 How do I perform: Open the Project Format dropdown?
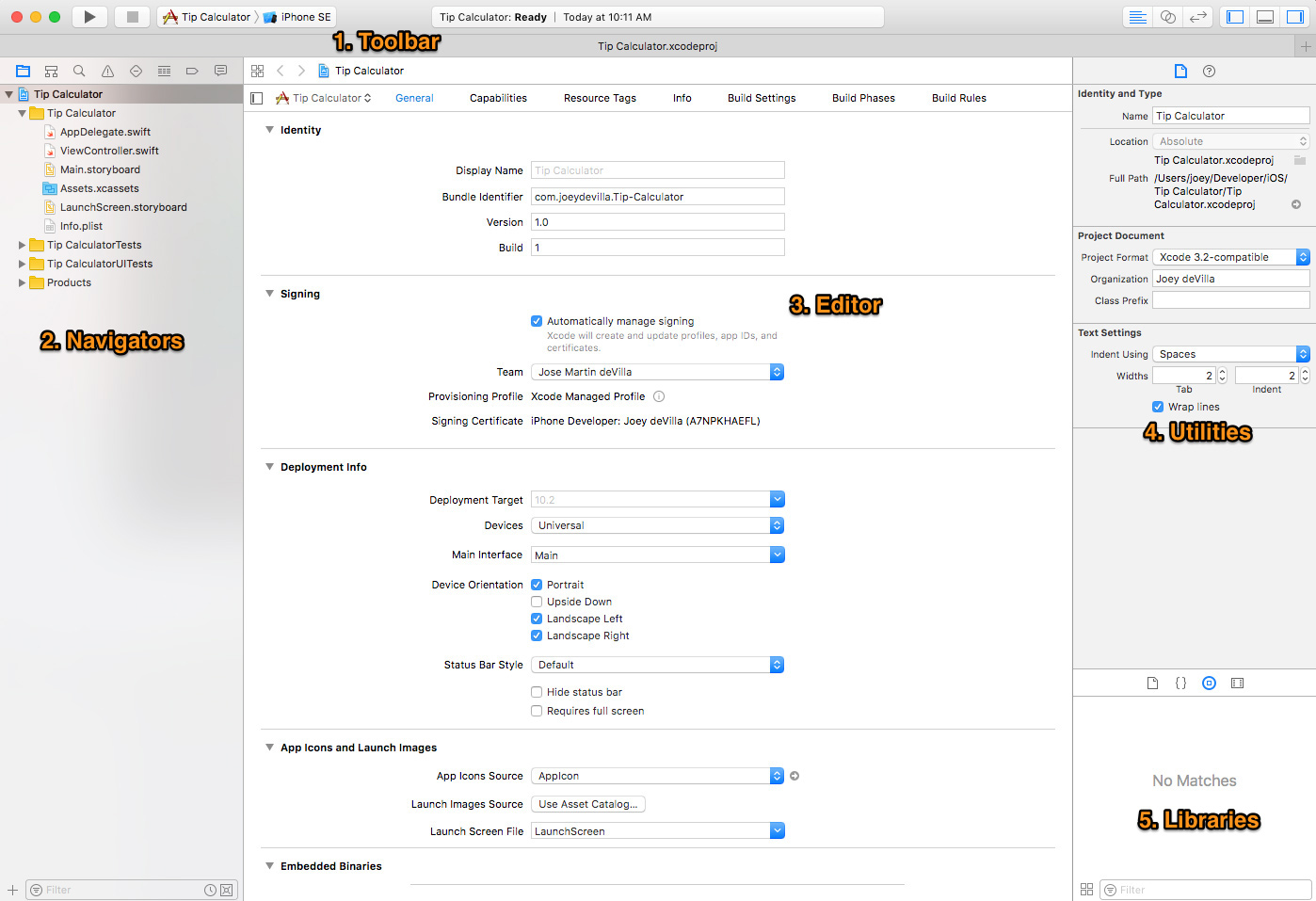[1231, 257]
